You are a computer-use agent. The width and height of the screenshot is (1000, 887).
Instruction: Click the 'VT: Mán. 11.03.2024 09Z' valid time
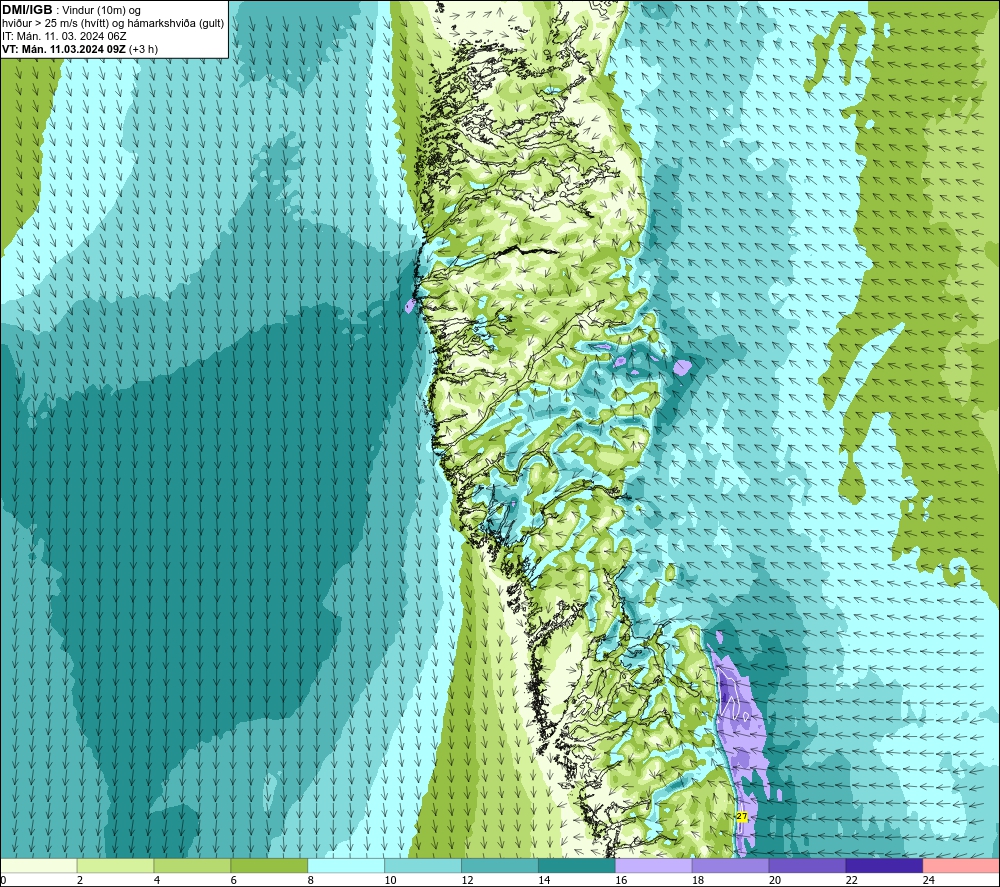tap(64, 49)
